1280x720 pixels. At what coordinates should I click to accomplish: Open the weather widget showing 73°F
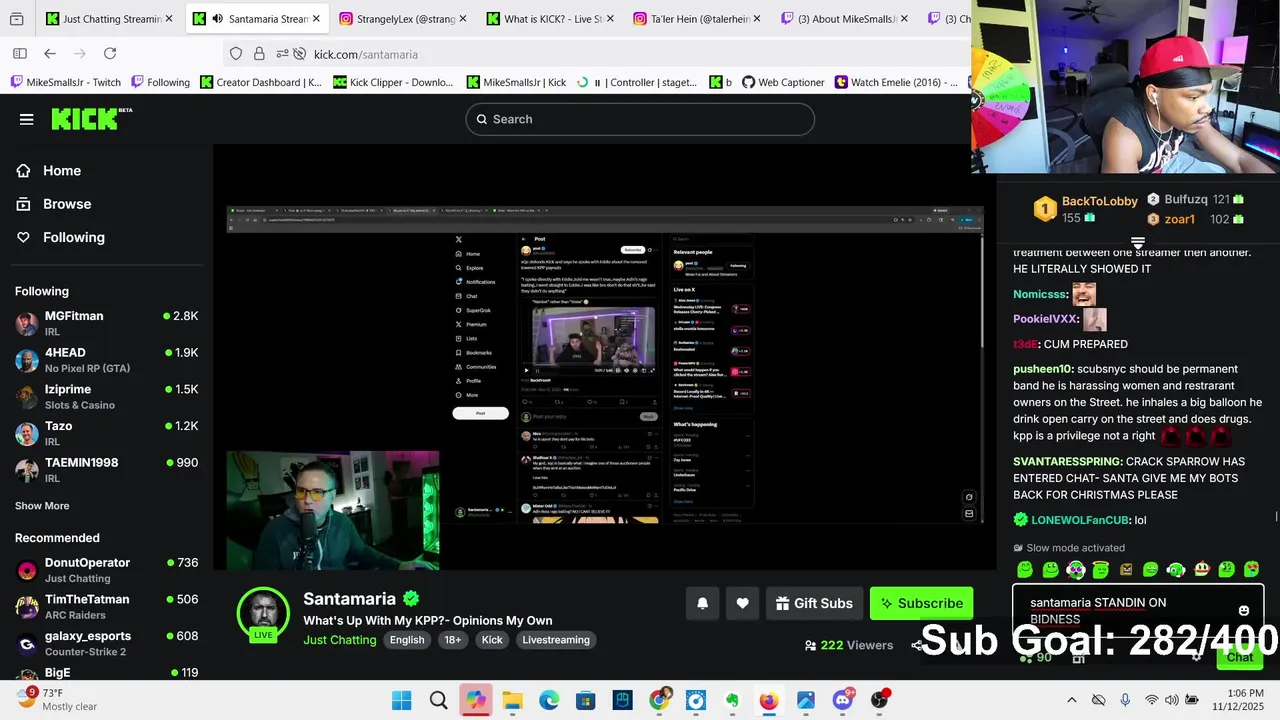[58, 699]
